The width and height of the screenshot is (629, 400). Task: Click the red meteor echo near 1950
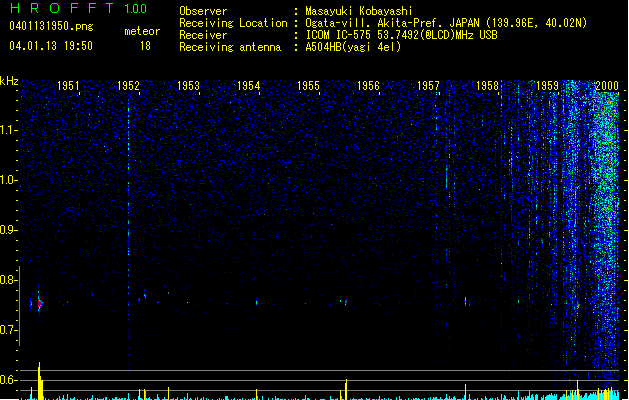[39, 304]
